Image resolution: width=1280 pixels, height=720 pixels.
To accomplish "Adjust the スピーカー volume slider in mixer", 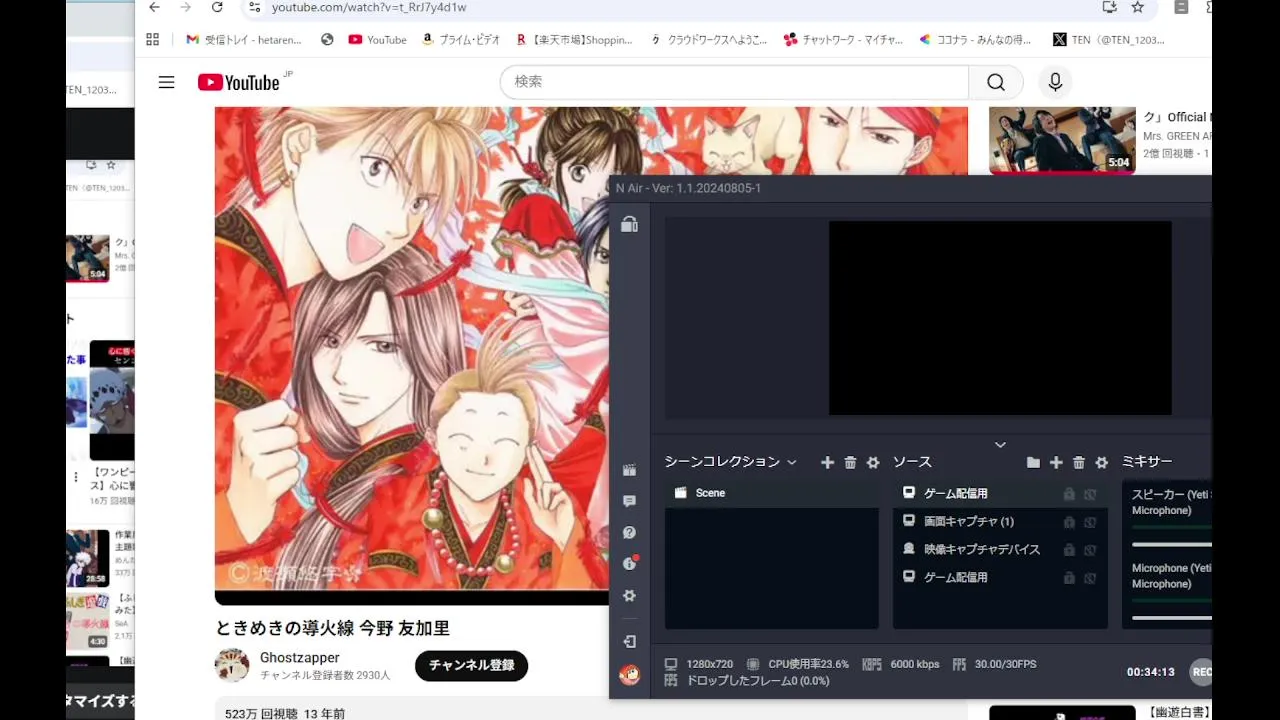I will (1172, 545).
